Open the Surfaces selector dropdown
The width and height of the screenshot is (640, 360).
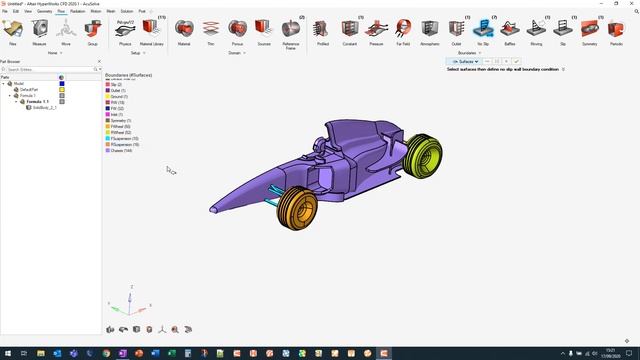(465, 62)
